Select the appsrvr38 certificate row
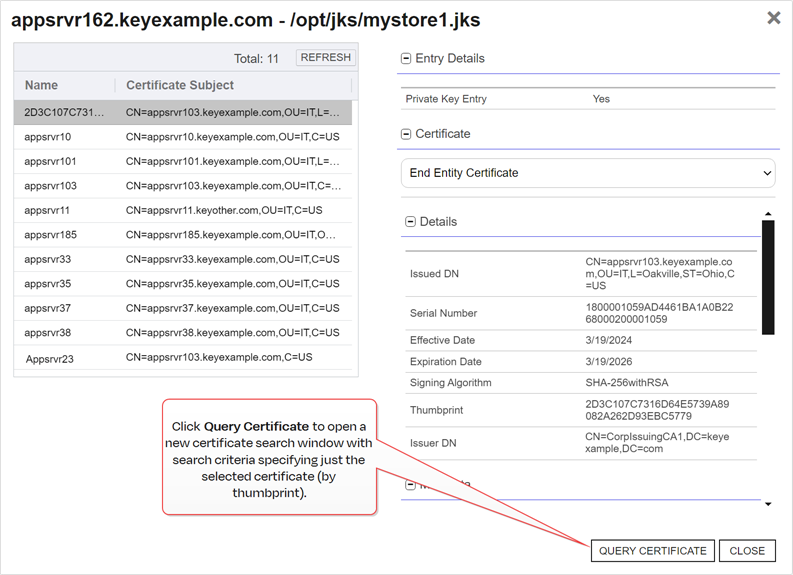 click(x=185, y=333)
